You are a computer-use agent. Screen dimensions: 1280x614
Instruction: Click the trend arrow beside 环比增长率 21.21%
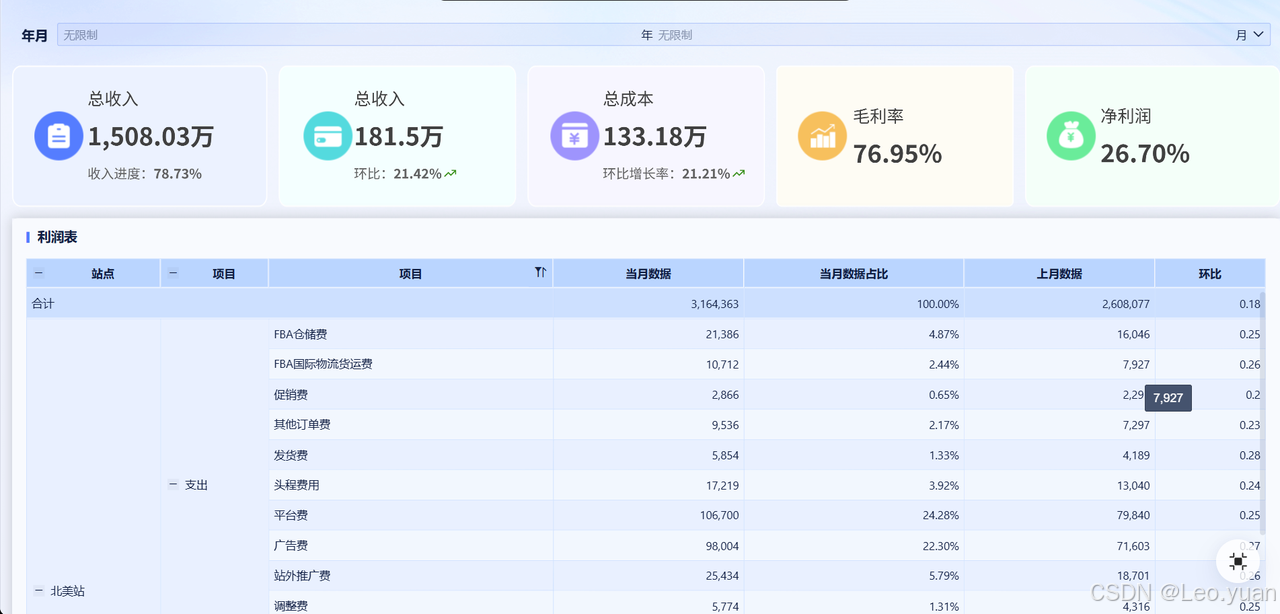pos(739,174)
